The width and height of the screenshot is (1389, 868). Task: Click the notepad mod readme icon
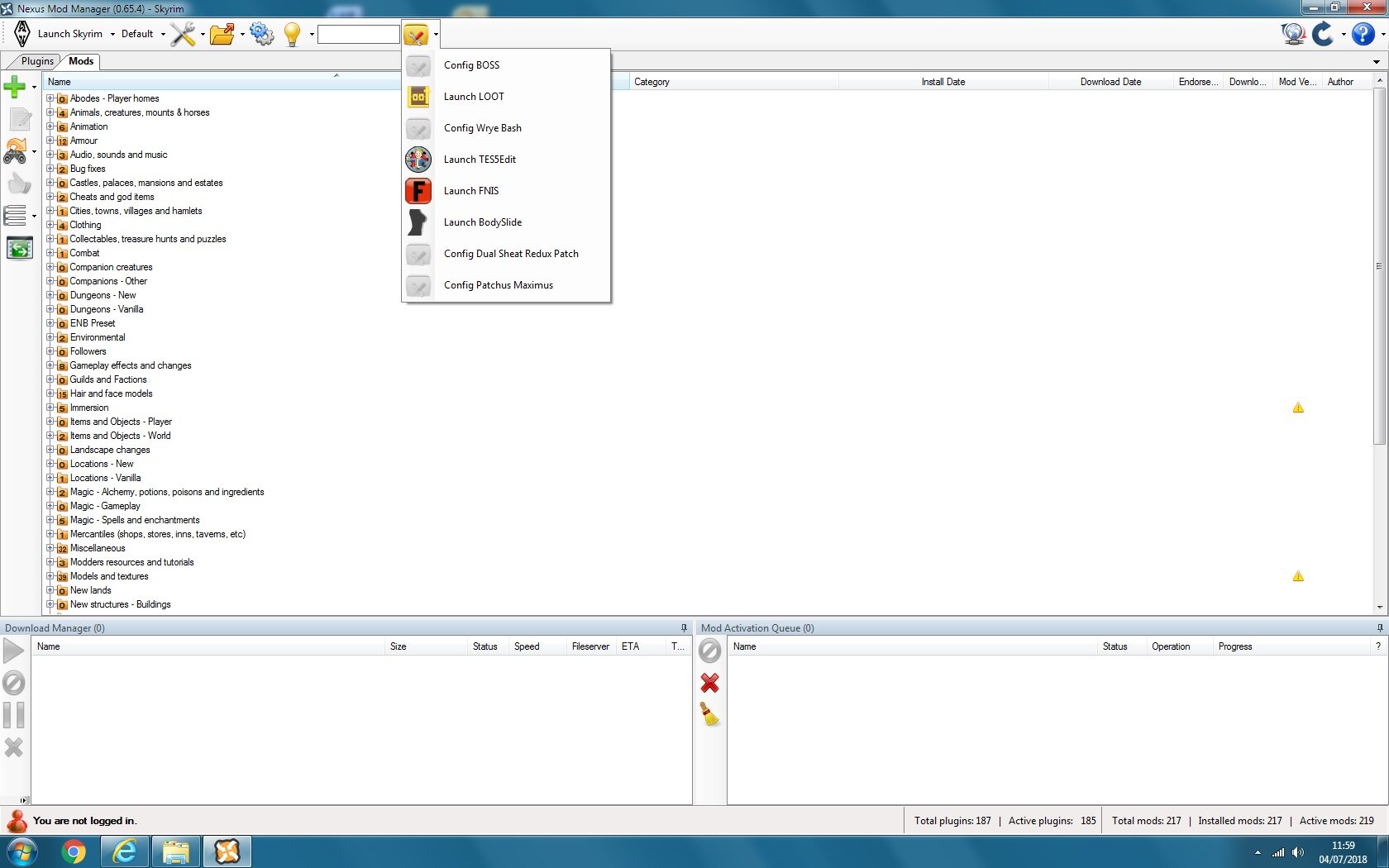[19, 119]
